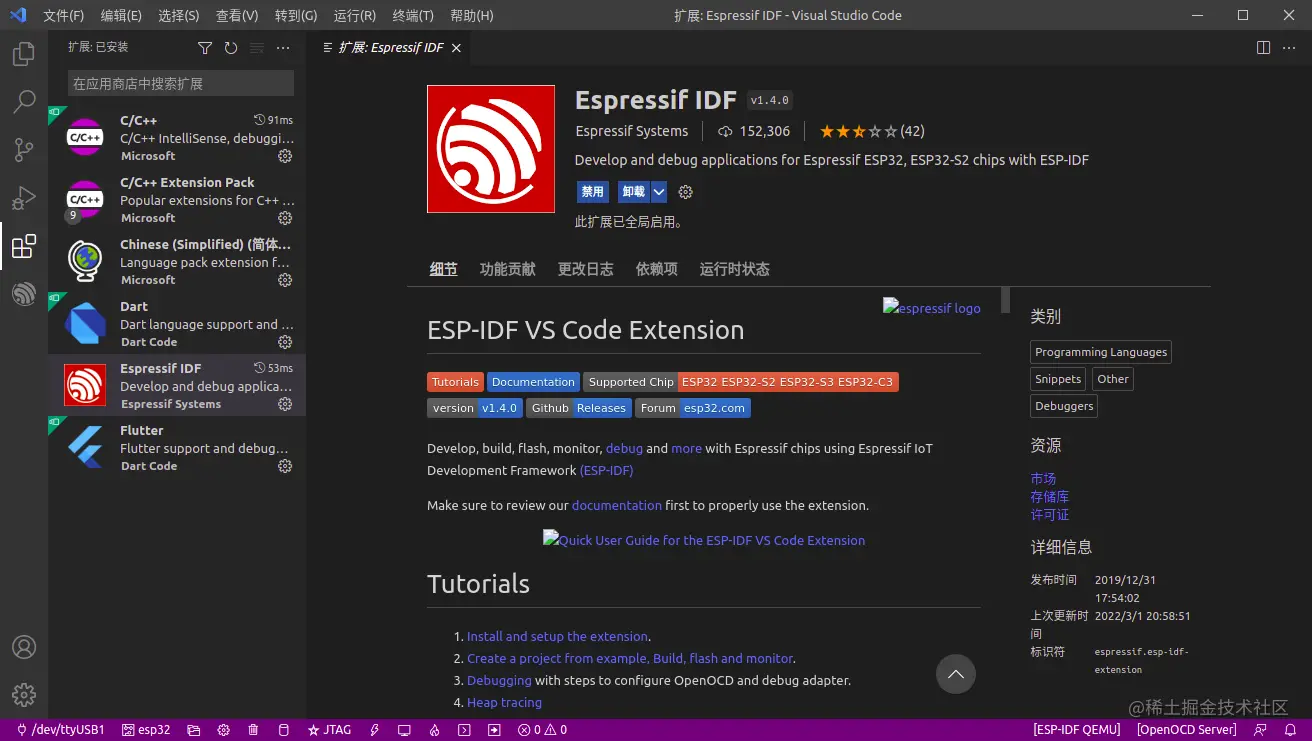Open the 转到(G) menu
The image size is (1312, 741).
point(296,16)
